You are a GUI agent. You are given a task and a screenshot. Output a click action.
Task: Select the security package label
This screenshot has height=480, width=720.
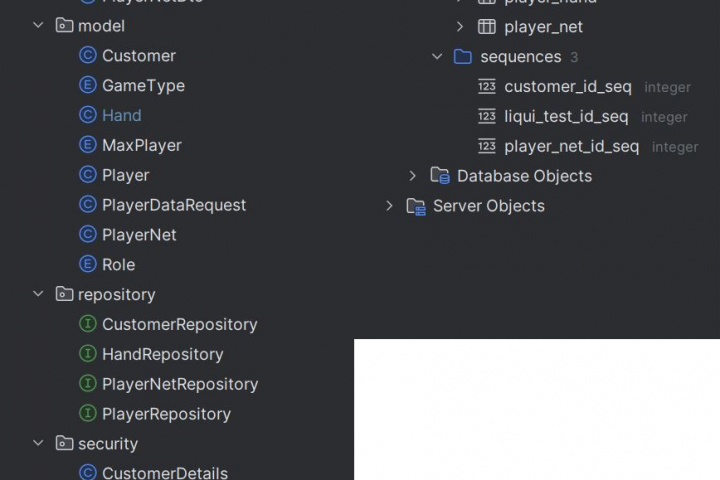108,444
